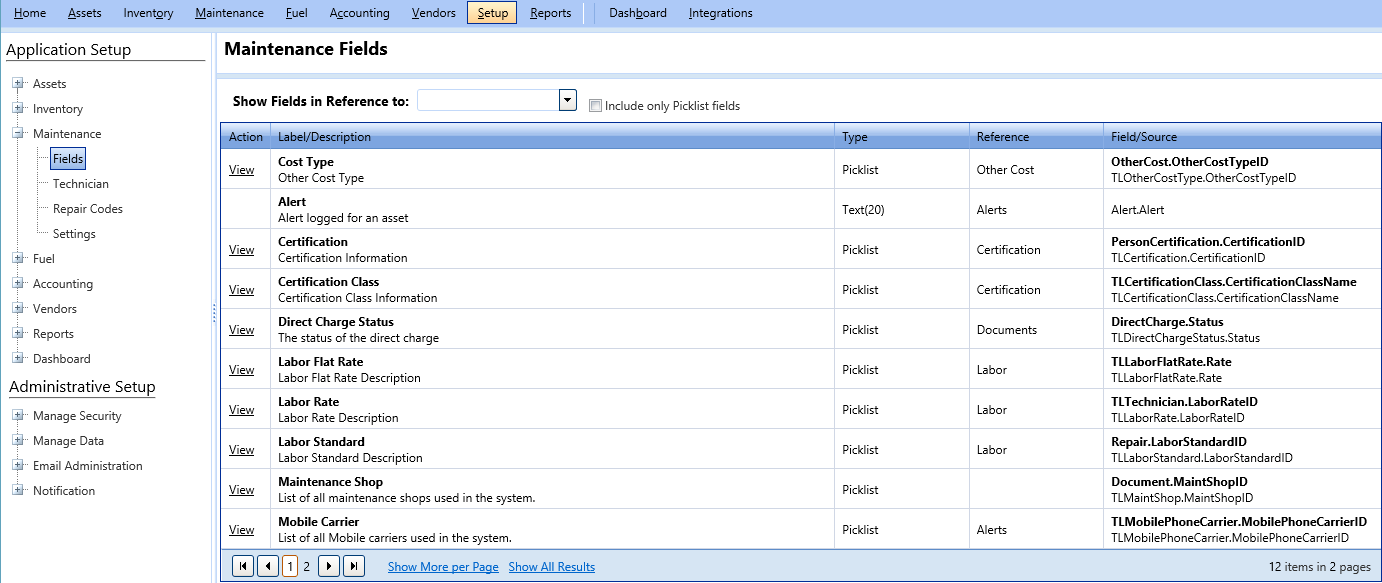Viewport: 1382px width, 583px height.
Task: Expand the Assets tree node
Action: 18,84
